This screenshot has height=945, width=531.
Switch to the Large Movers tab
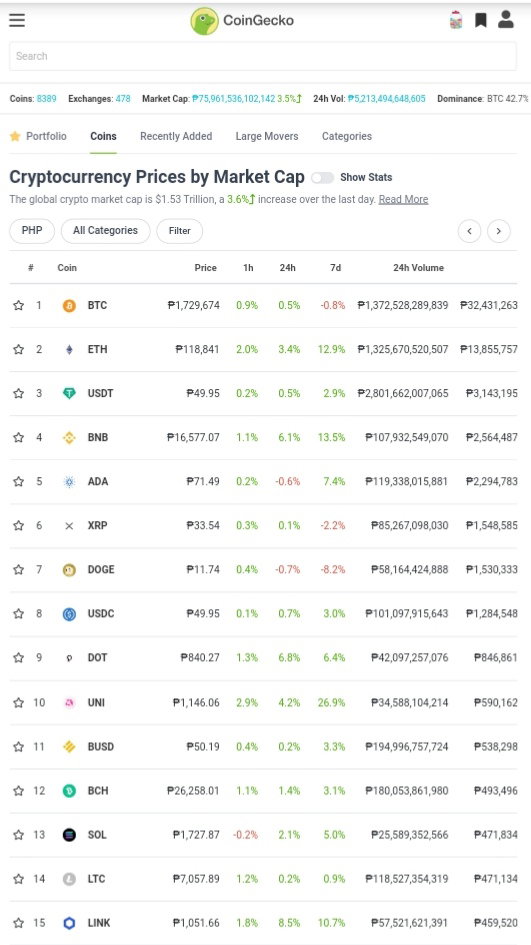tap(267, 136)
